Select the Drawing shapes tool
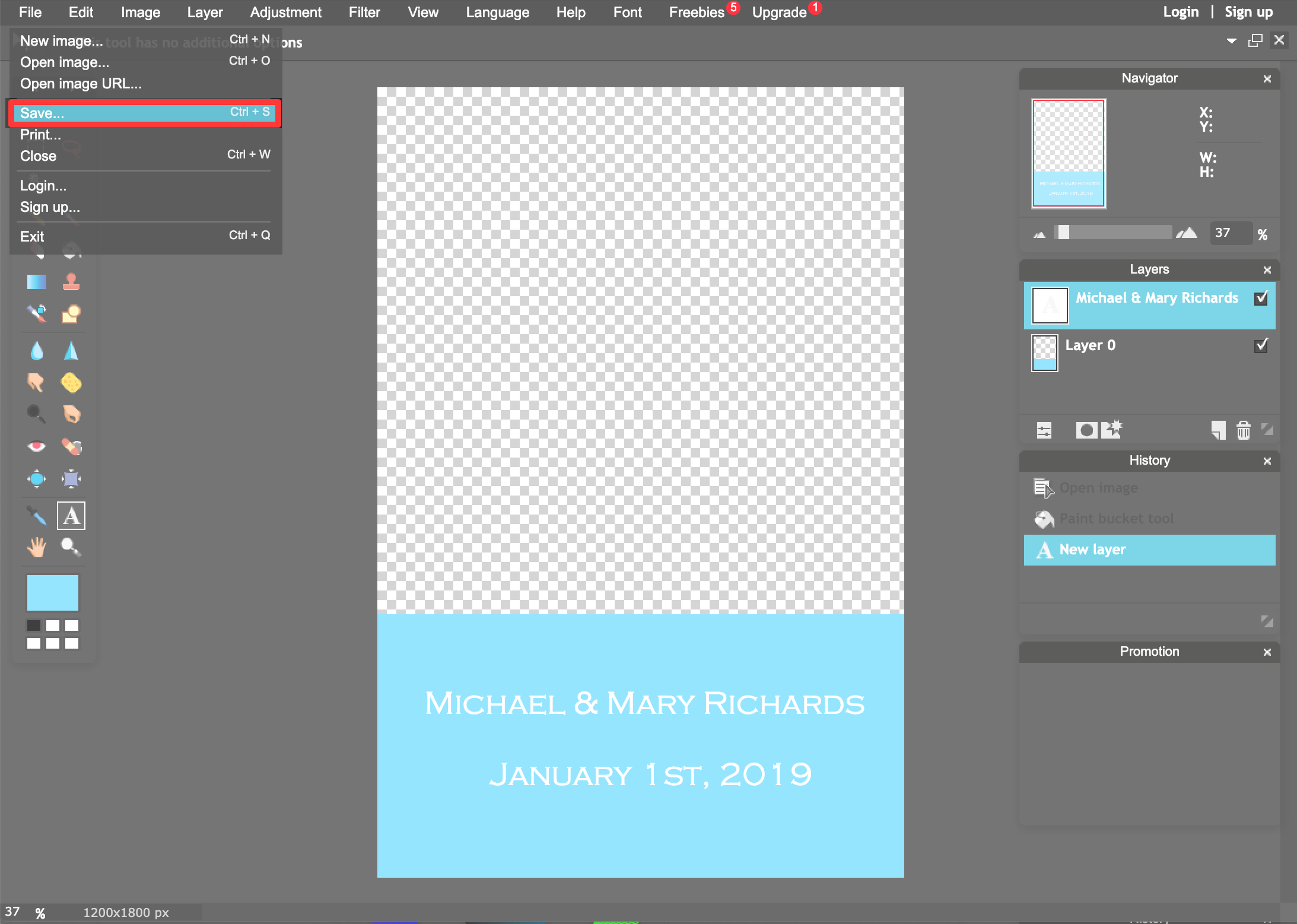The height and width of the screenshot is (924, 1297). [71, 313]
